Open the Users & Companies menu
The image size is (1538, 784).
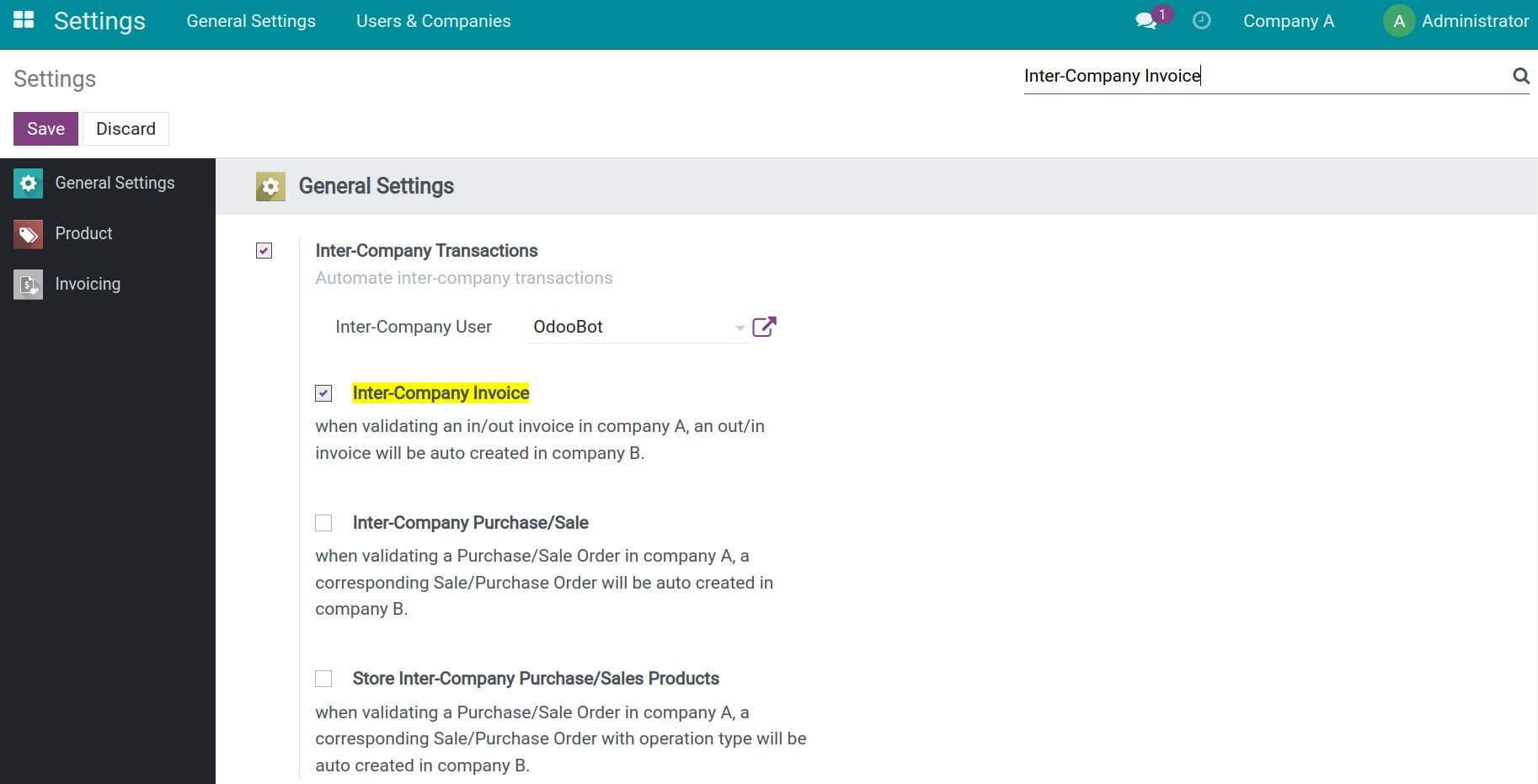[433, 20]
